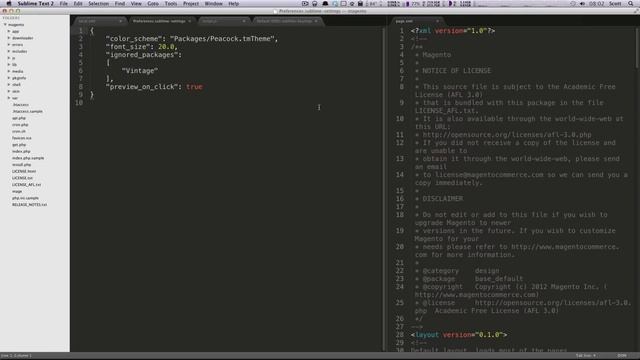Screen dimensions: 640x360
Task: Open php.ini.sample in the sidebar
Action: click(x=25, y=198)
